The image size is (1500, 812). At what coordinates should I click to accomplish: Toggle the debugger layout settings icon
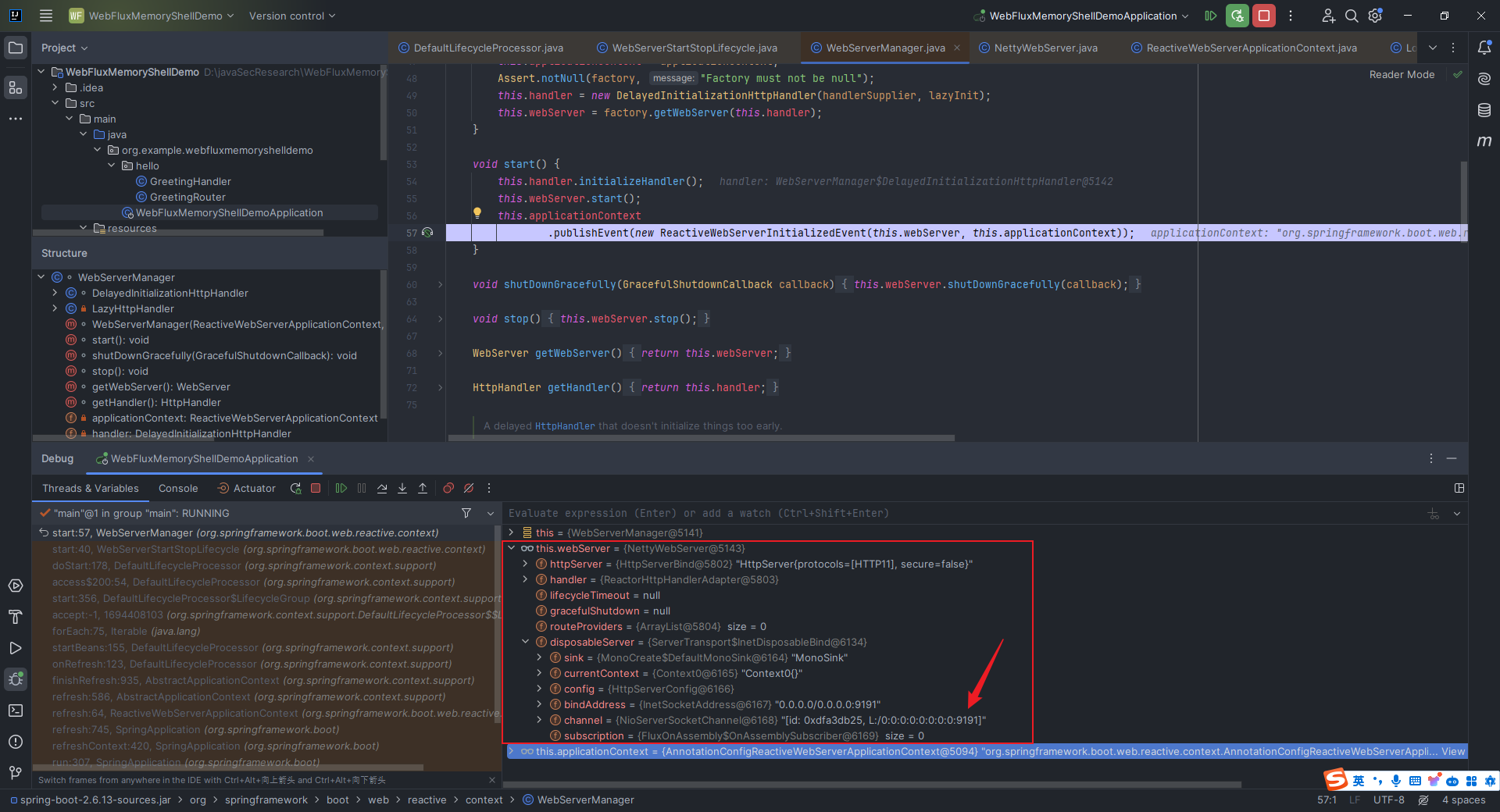coord(1459,488)
